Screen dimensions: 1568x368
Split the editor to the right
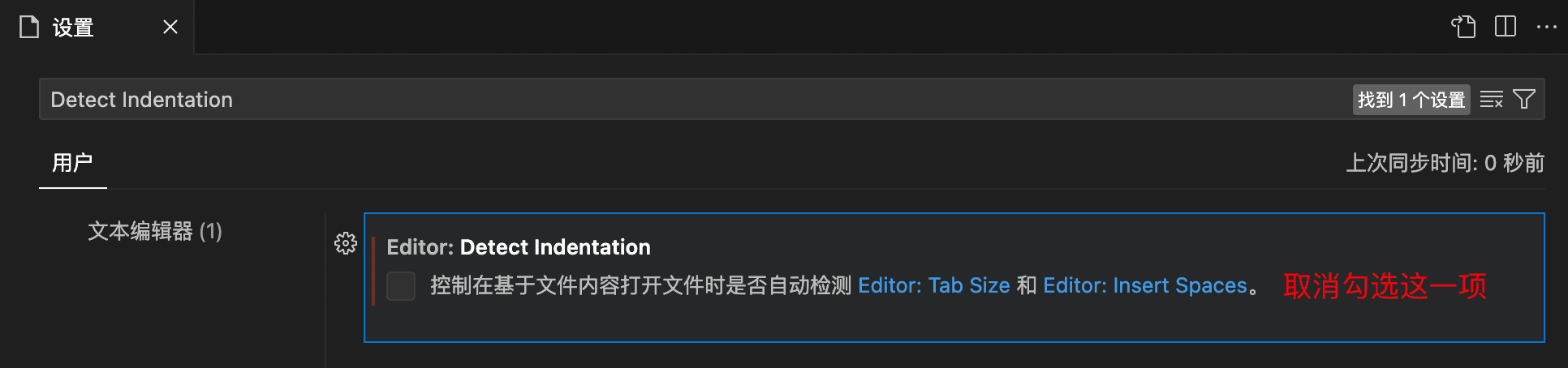coord(1506,27)
